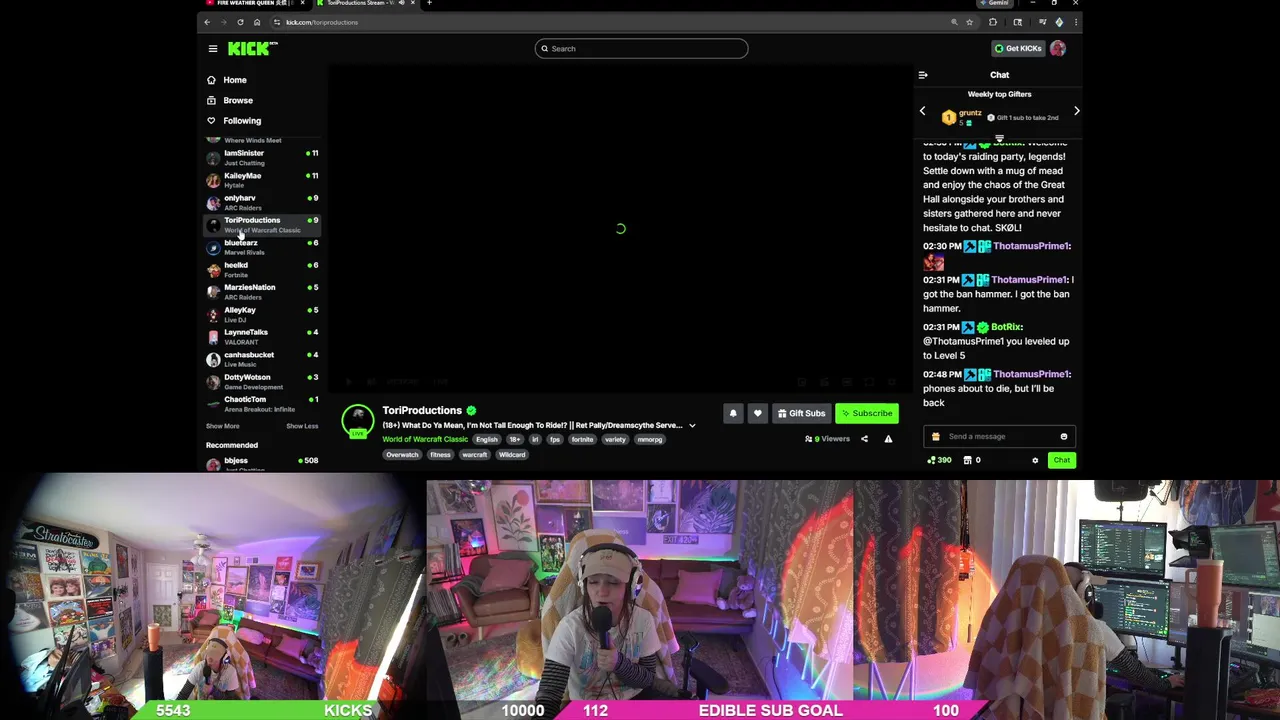1280x720 pixels.
Task: Open recommended channel bbjess
Action: pyautogui.click(x=262, y=464)
